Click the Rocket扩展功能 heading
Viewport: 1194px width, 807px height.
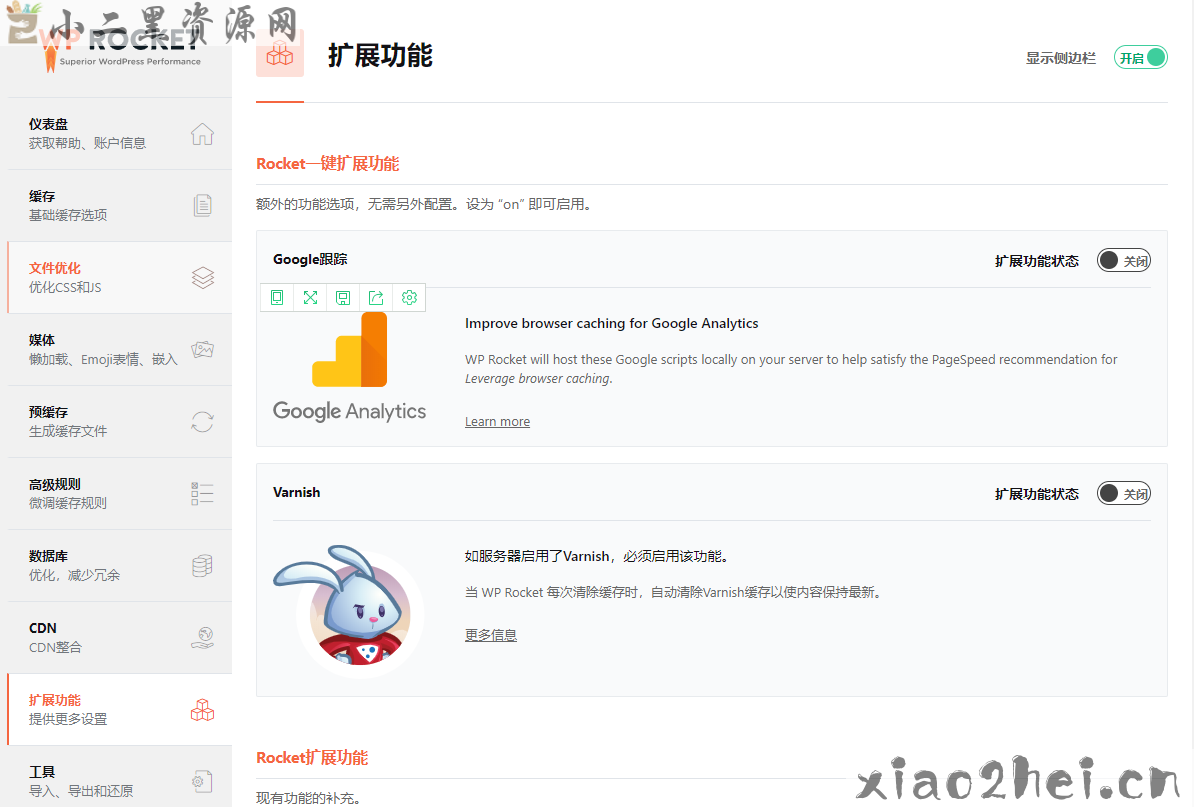[312, 758]
